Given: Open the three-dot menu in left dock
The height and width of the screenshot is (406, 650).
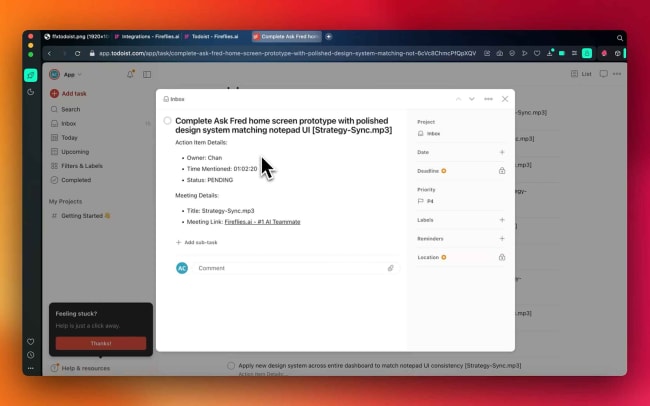Looking at the screenshot, I should point(31,368).
